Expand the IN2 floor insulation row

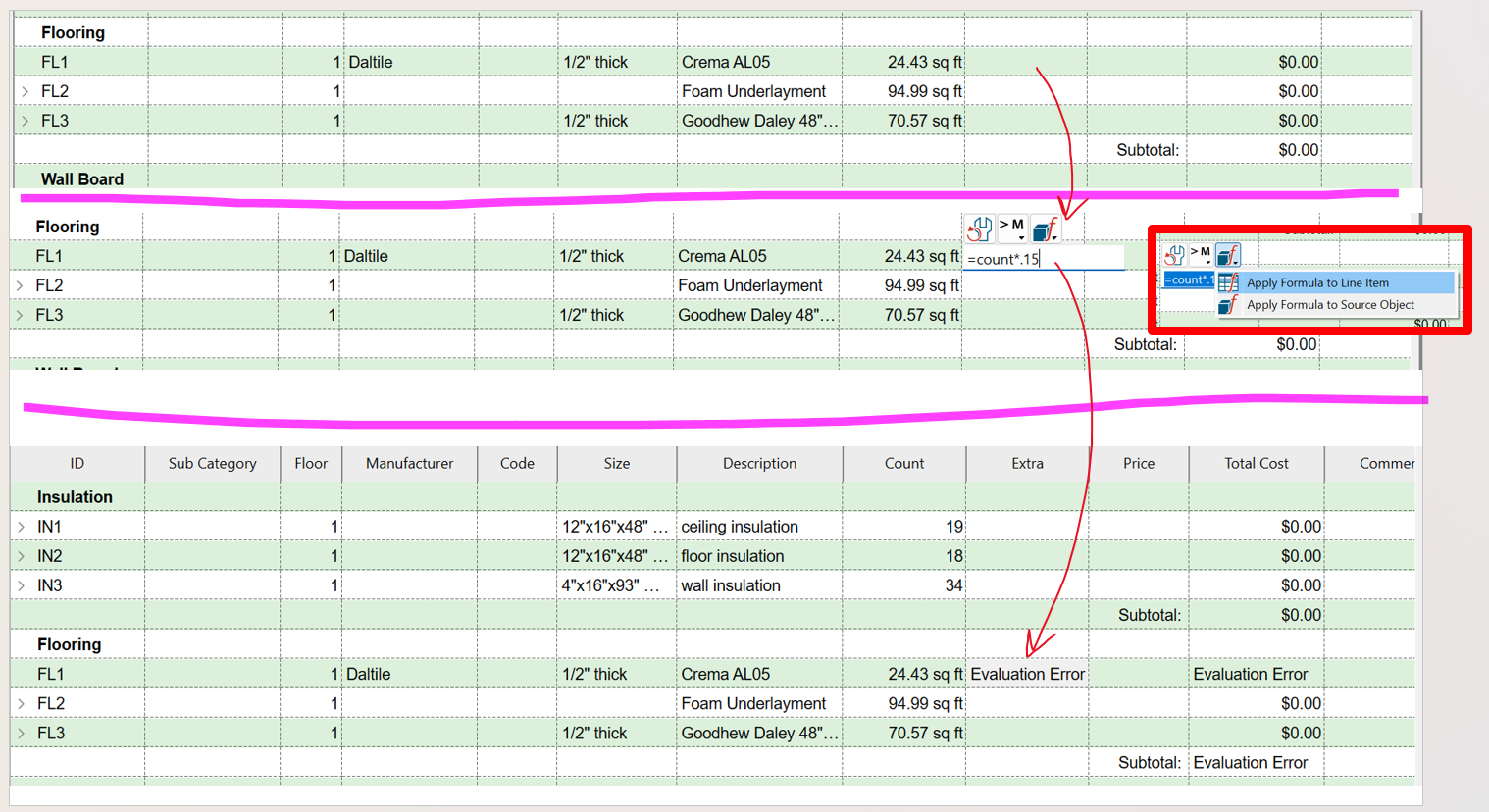[22, 556]
